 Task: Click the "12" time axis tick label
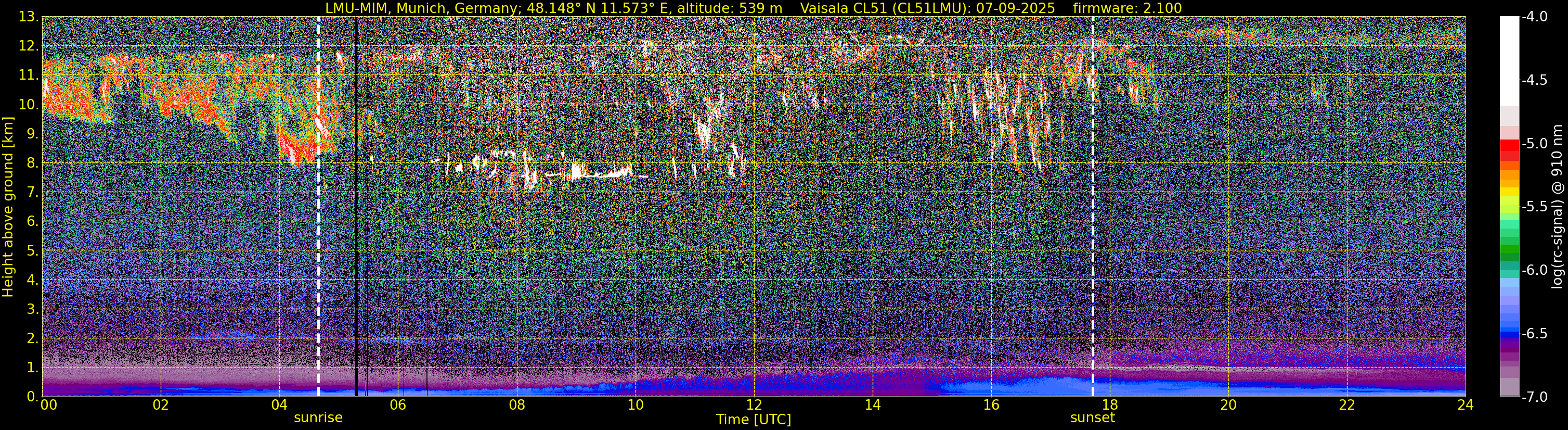[754, 405]
